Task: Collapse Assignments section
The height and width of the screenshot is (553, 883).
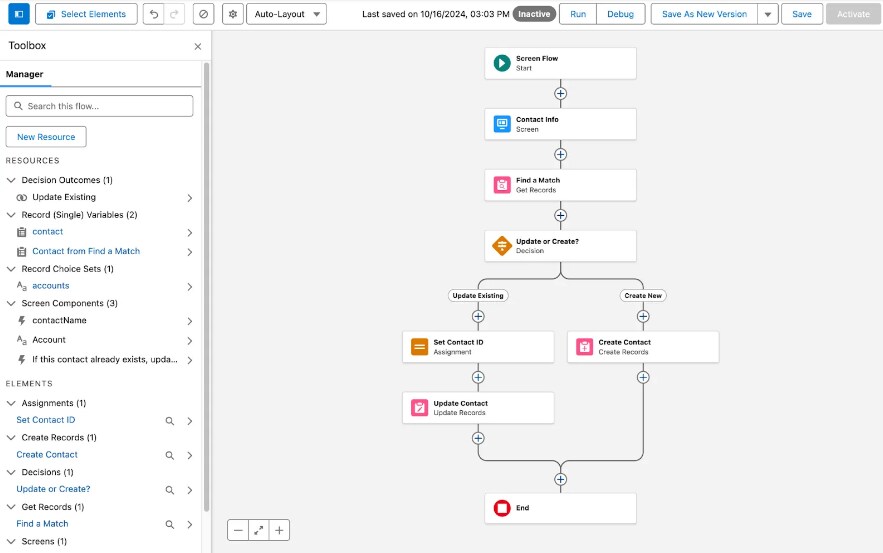Action: pyautogui.click(x=11, y=403)
